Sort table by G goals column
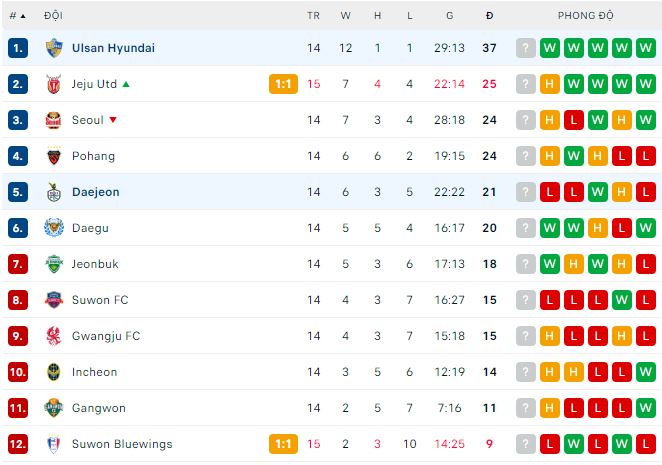 point(450,16)
